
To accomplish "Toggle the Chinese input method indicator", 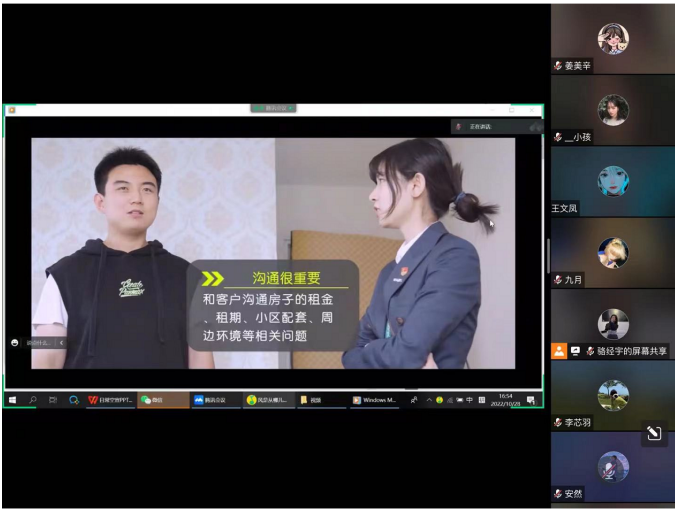I will click(x=469, y=400).
